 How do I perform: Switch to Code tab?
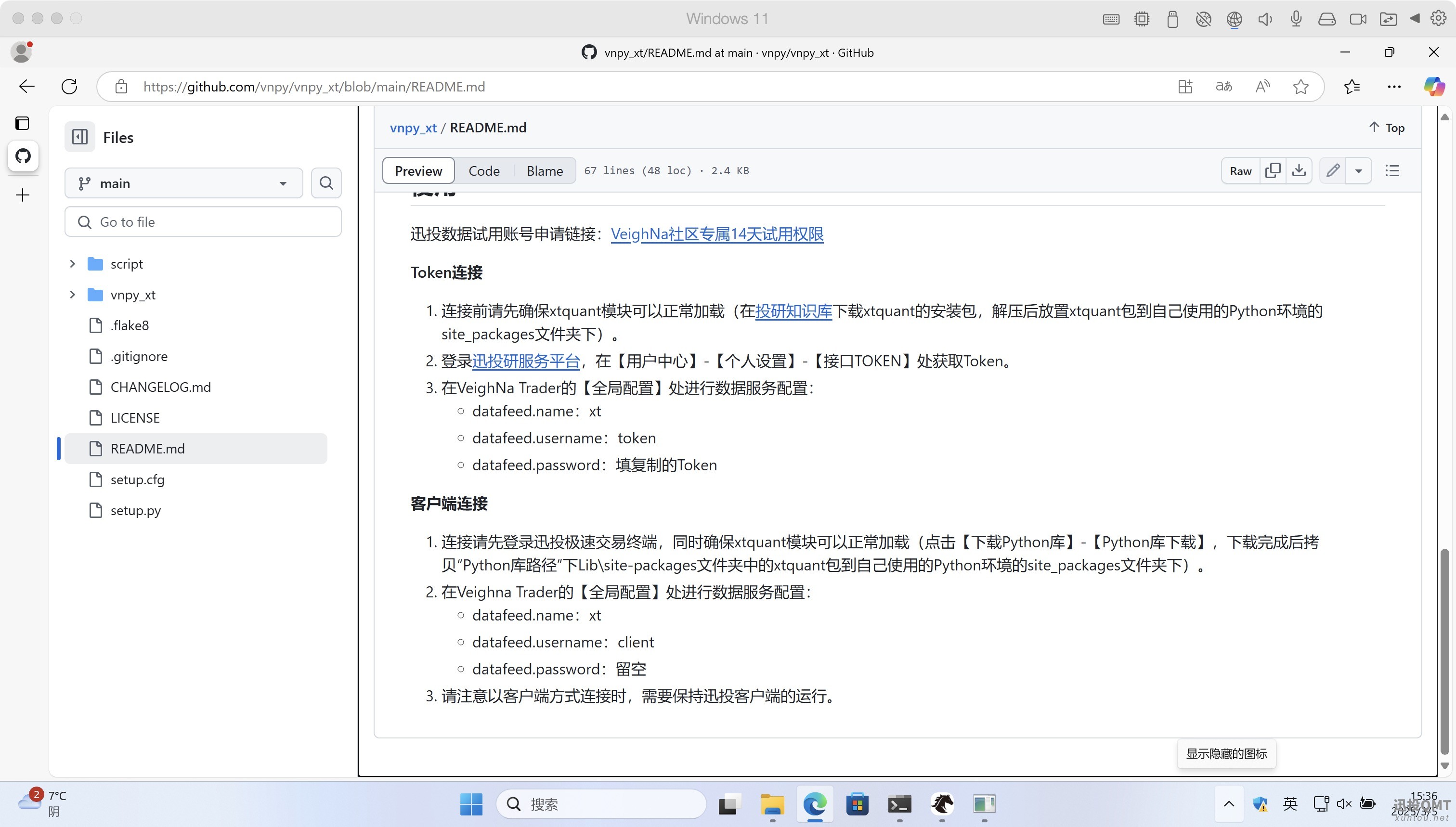pyautogui.click(x=484, y=170)
